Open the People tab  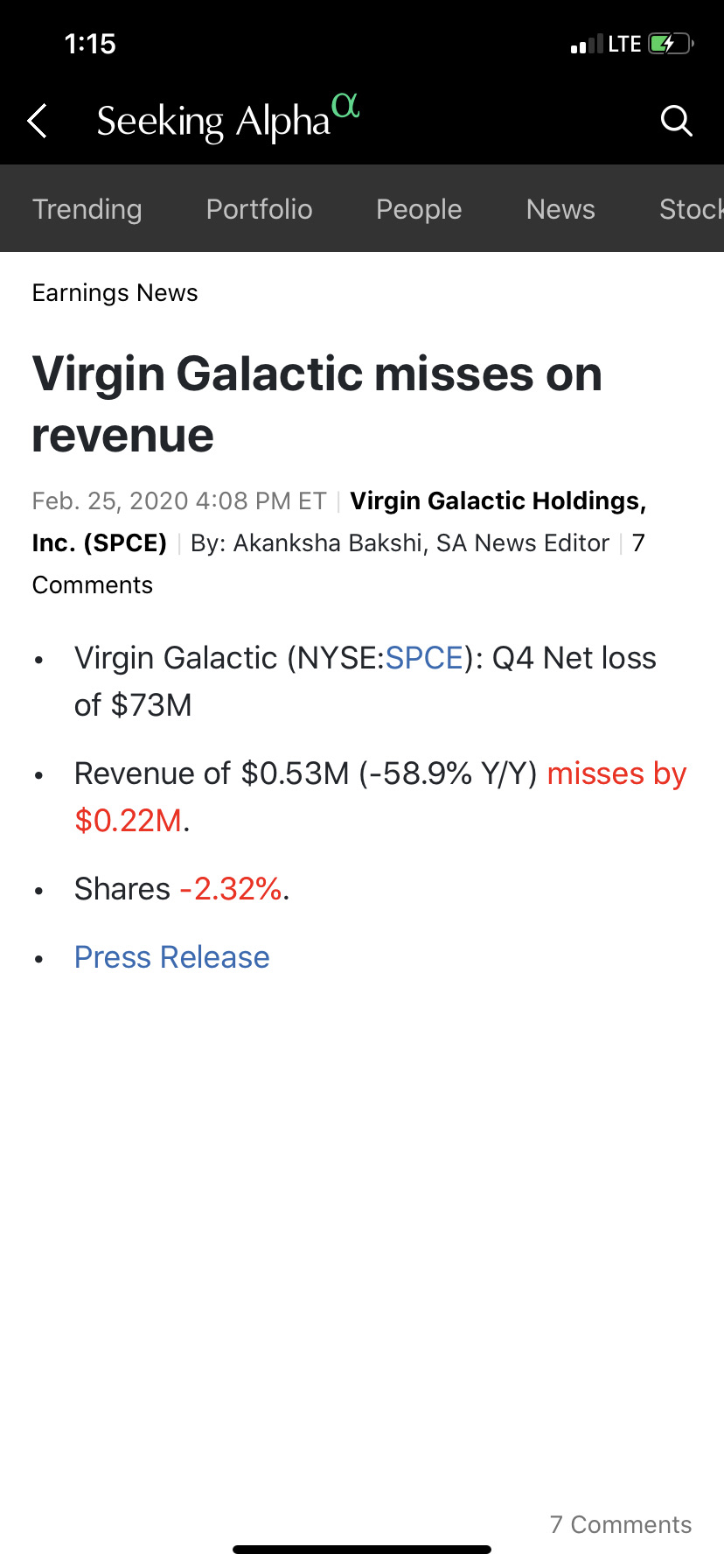[419, 209]
